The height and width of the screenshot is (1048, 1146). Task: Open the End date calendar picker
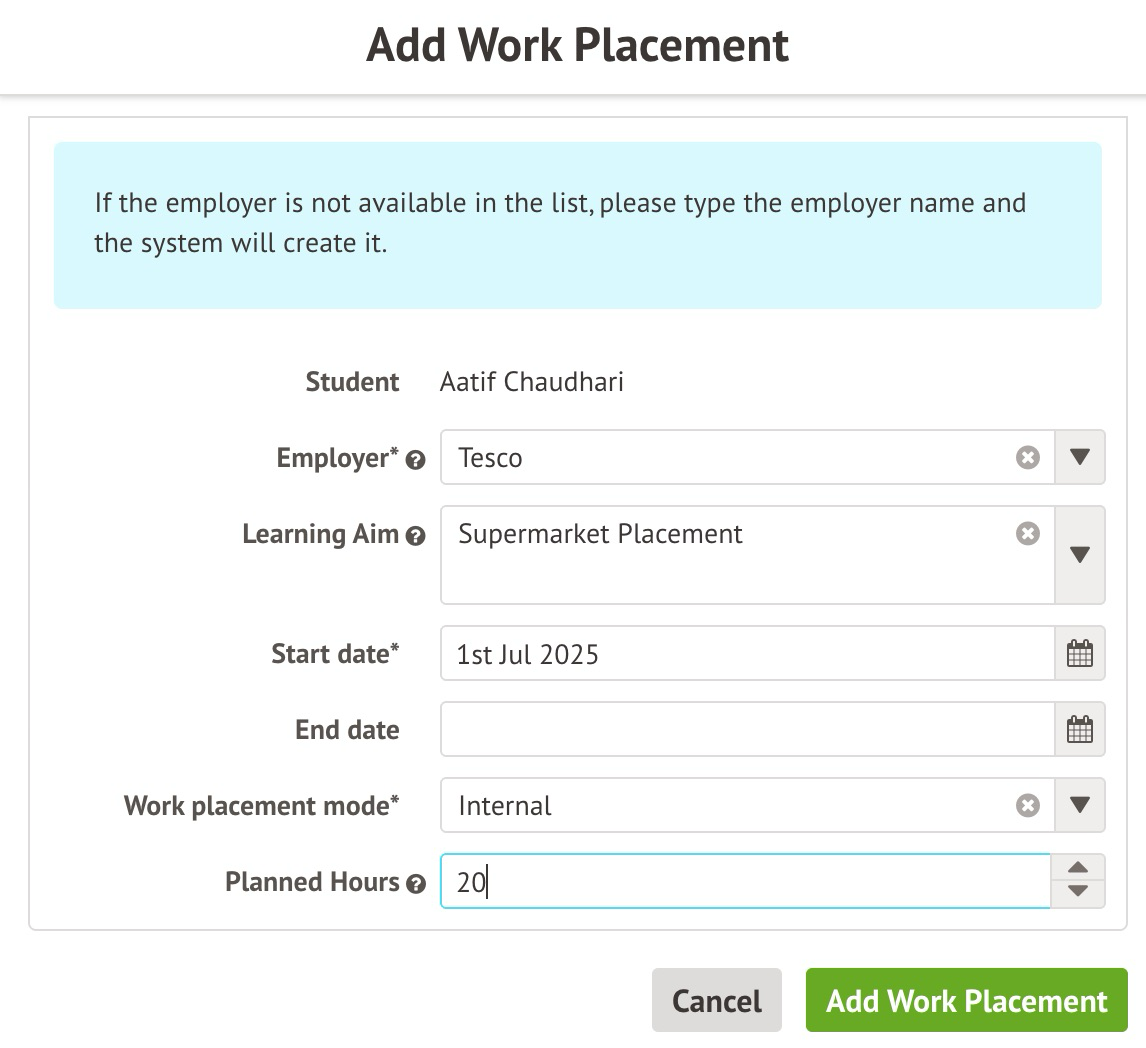(x=1080, y=730)
